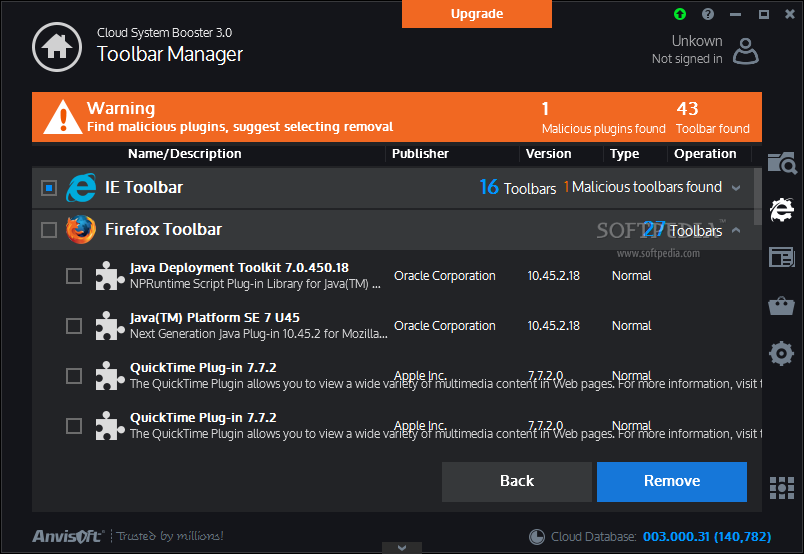Open the user account avatar icon
The width and height of the screenshot is (804, 554).
pyautogui.click(x=746, y=51)
